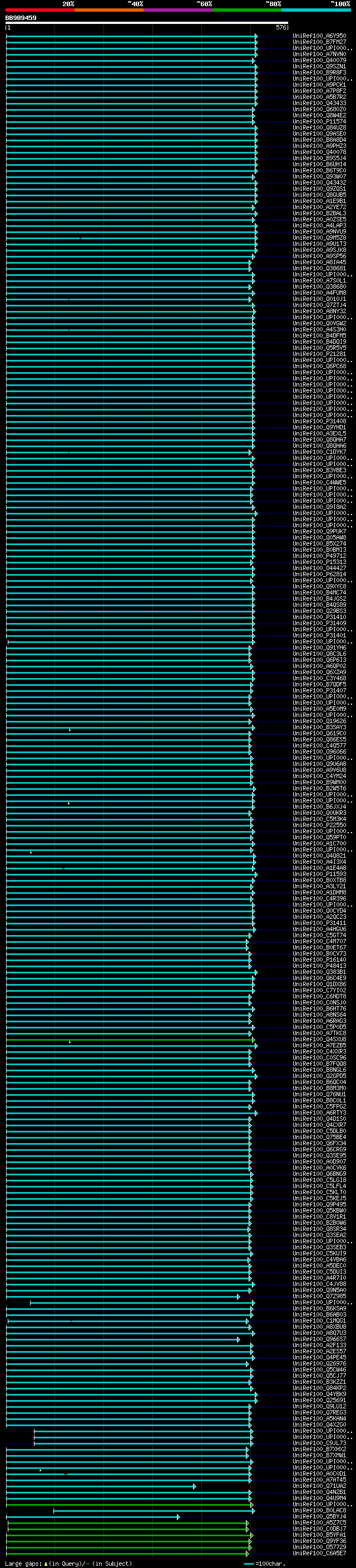The height and width of the screenshot is (1568, 356).
Task: Open hit UniRef100_O57729
Action: click(319, 1547)
